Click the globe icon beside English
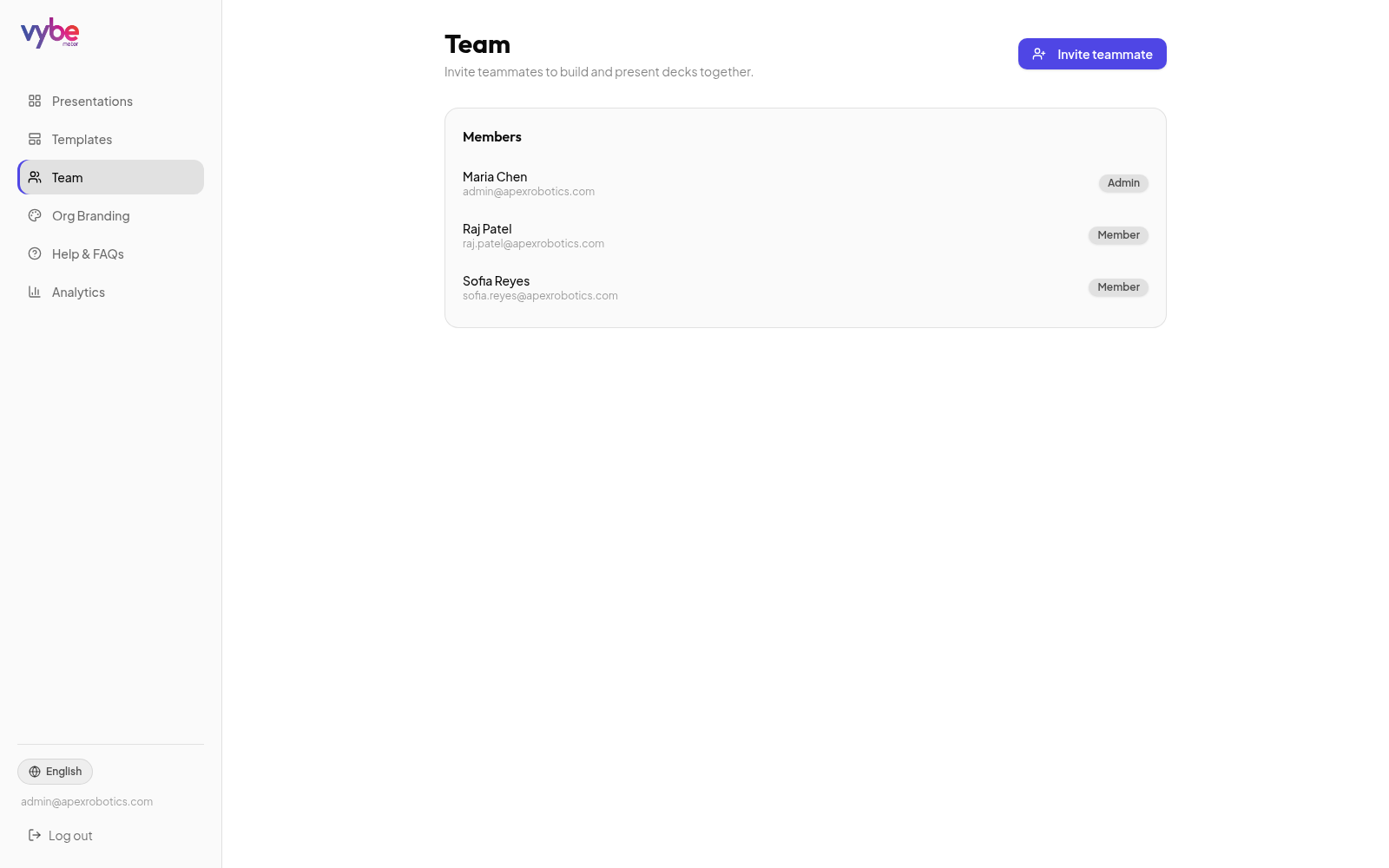 click(x=35, y=772)
